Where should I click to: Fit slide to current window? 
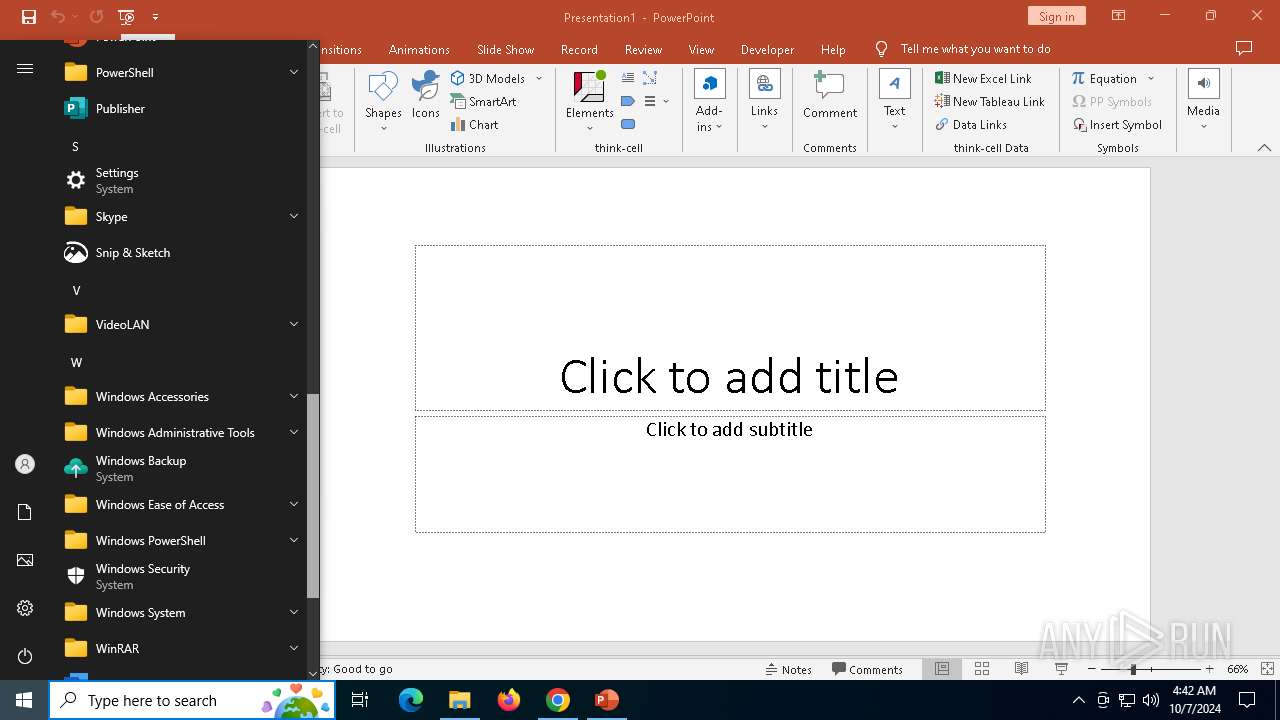(1267, 669)
